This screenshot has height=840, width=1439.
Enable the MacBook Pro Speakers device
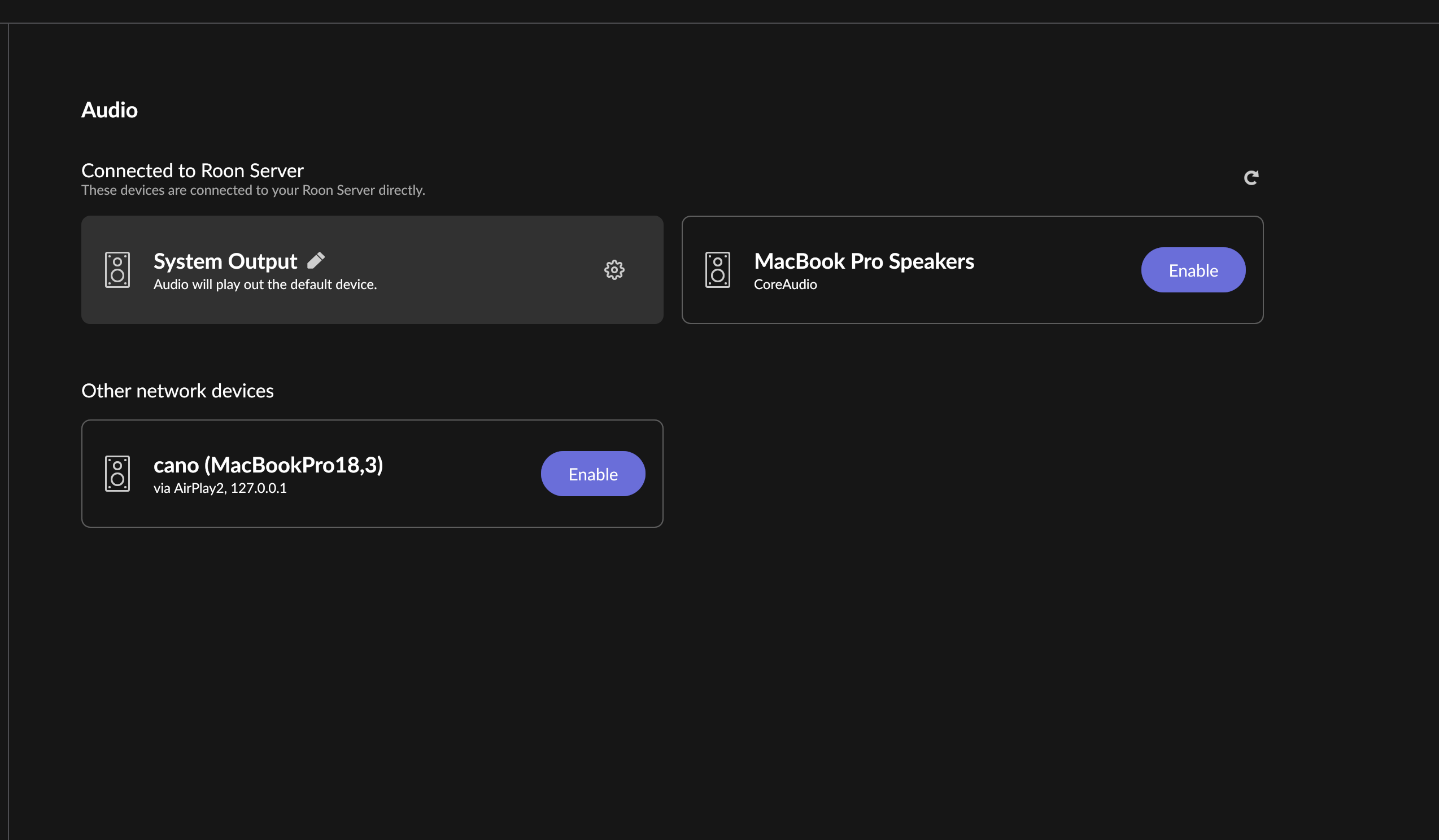[1193, 270]
